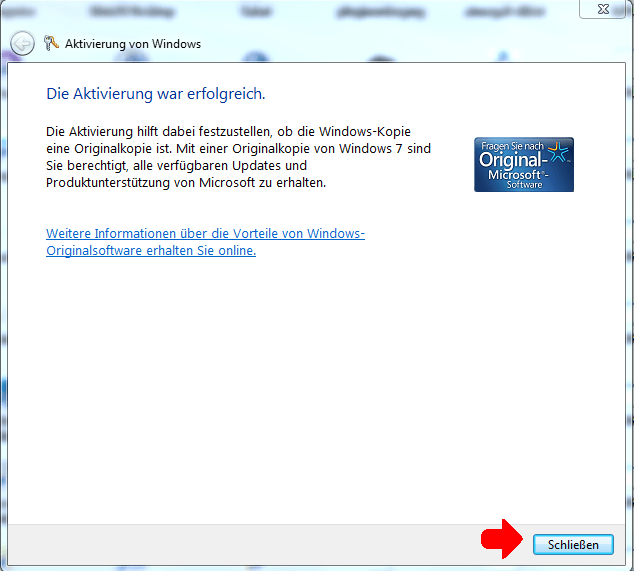Click the heading "Die Aktivierung war erfolgreich."
The image size is (634, 571).
click(155, 94)
